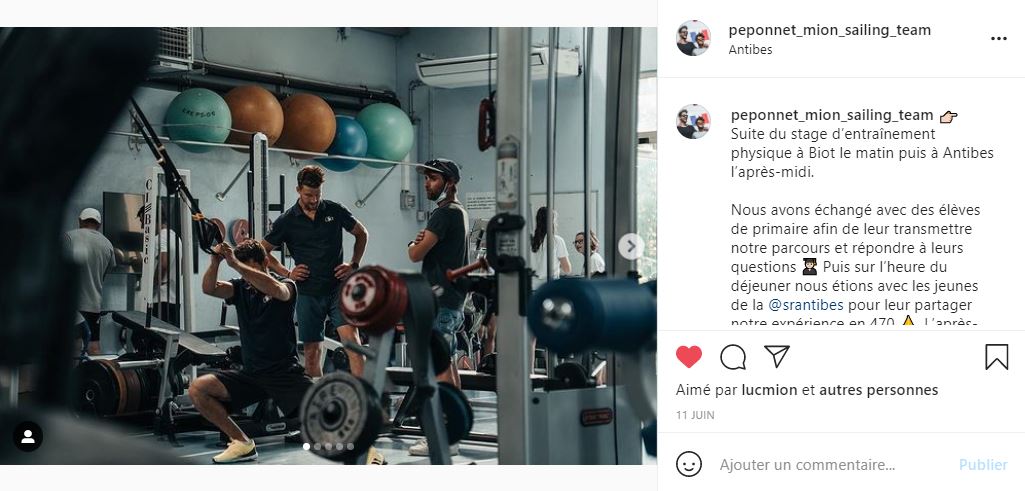Viewport: 1025px width, 491px height.
Task: Click the 'Ajouter un commentaire' field
Action: point(833,465)
